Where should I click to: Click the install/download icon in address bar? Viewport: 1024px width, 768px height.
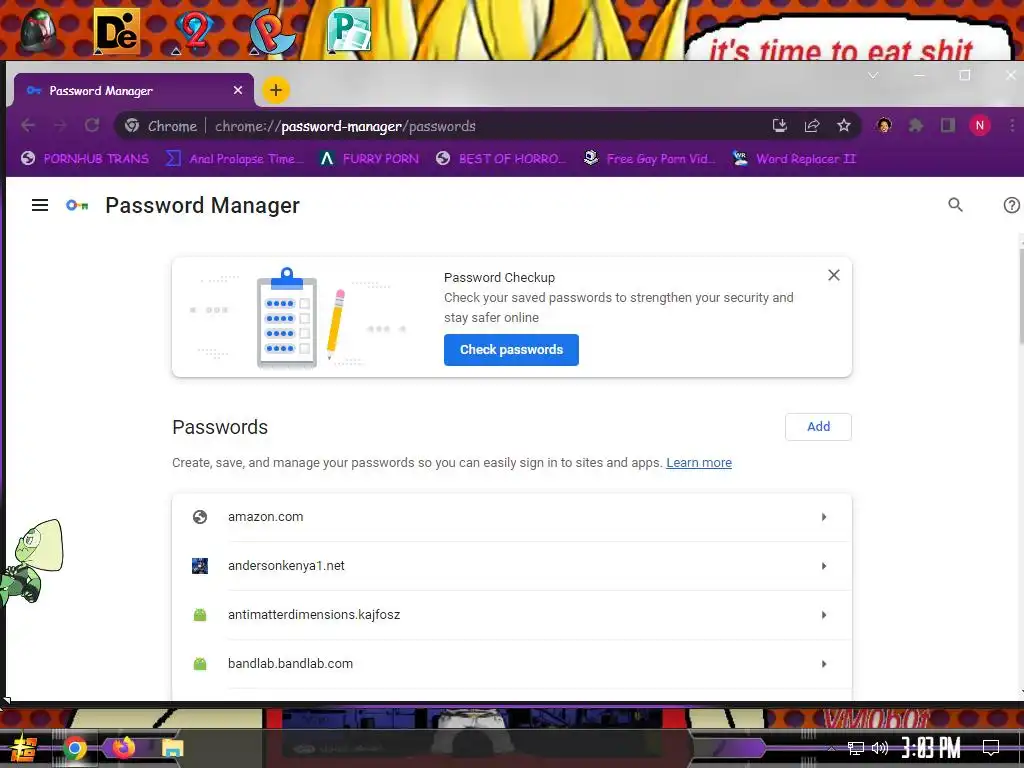780,125
